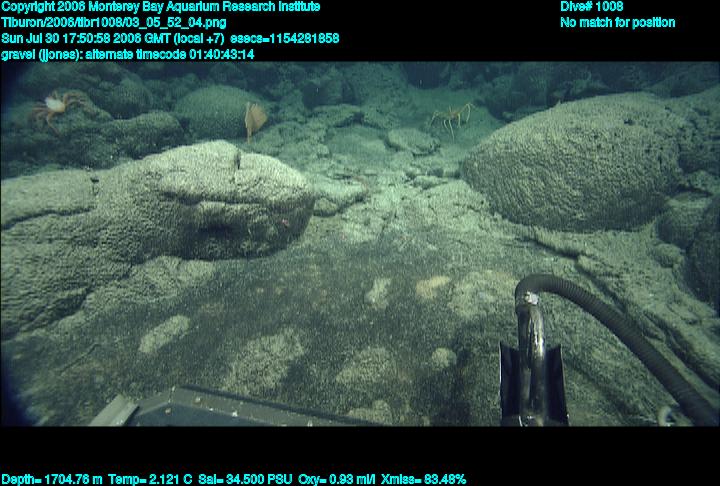Click the long-legged spider crab in the video
The image size is (720, 486).
coord(452,118)
